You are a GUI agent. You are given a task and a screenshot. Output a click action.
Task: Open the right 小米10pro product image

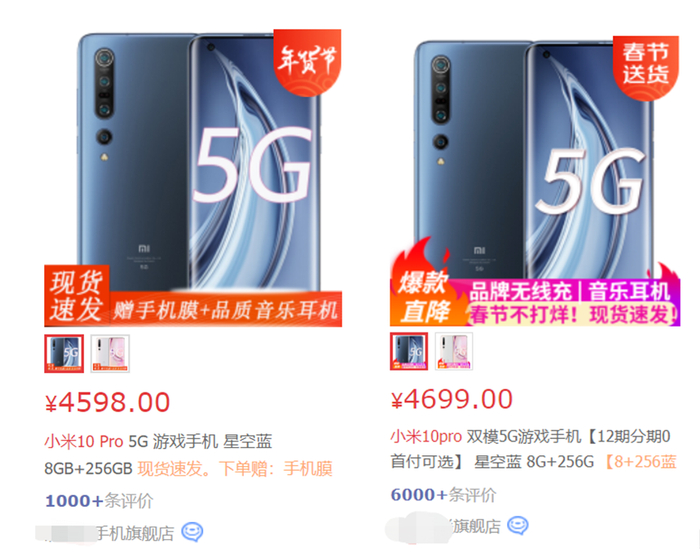535,178
